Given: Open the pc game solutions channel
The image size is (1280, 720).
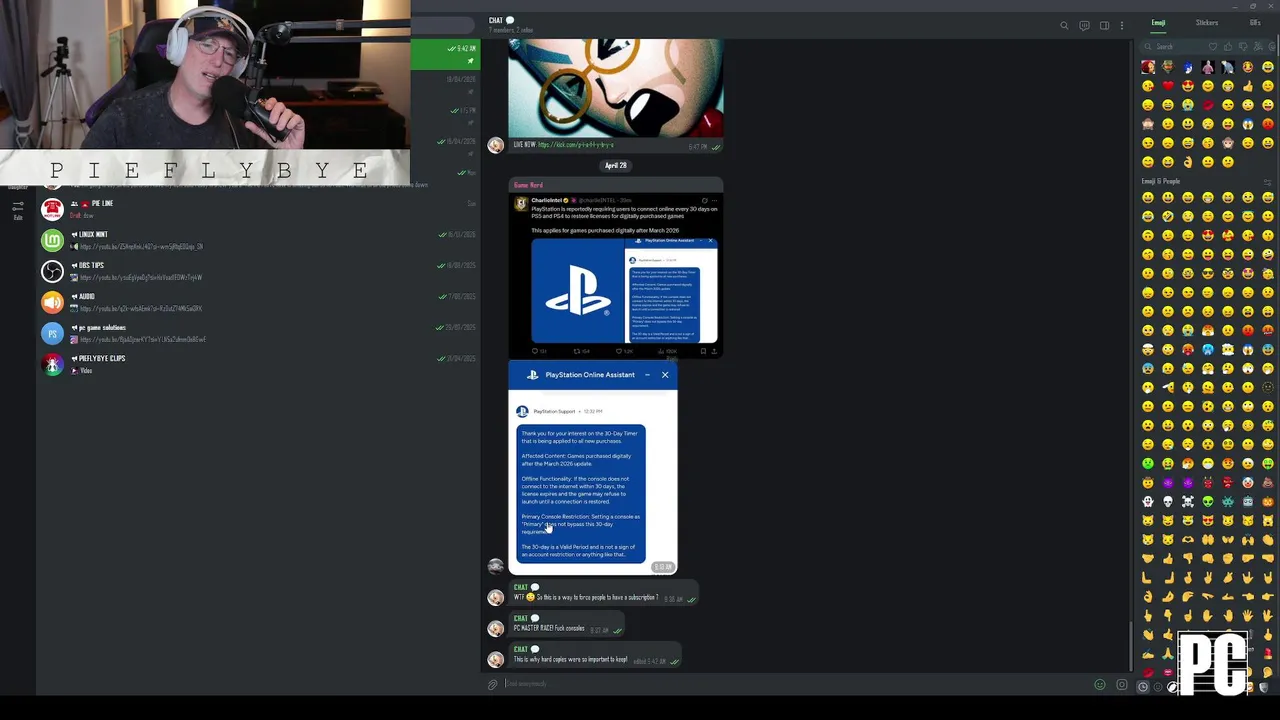Looking at the screenshot, I should point(260,333).
